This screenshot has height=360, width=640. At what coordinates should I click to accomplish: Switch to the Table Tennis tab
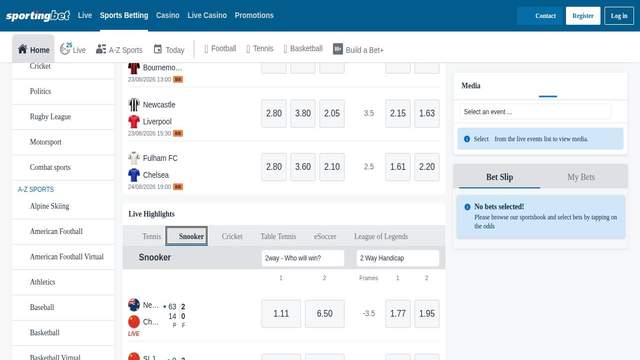point(278,236)
